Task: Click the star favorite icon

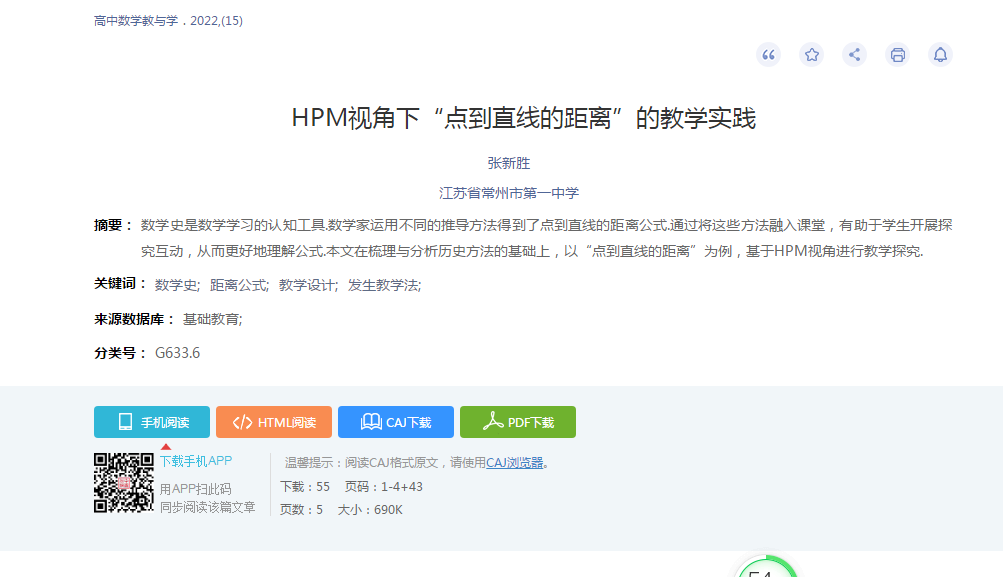Action: 812,55
